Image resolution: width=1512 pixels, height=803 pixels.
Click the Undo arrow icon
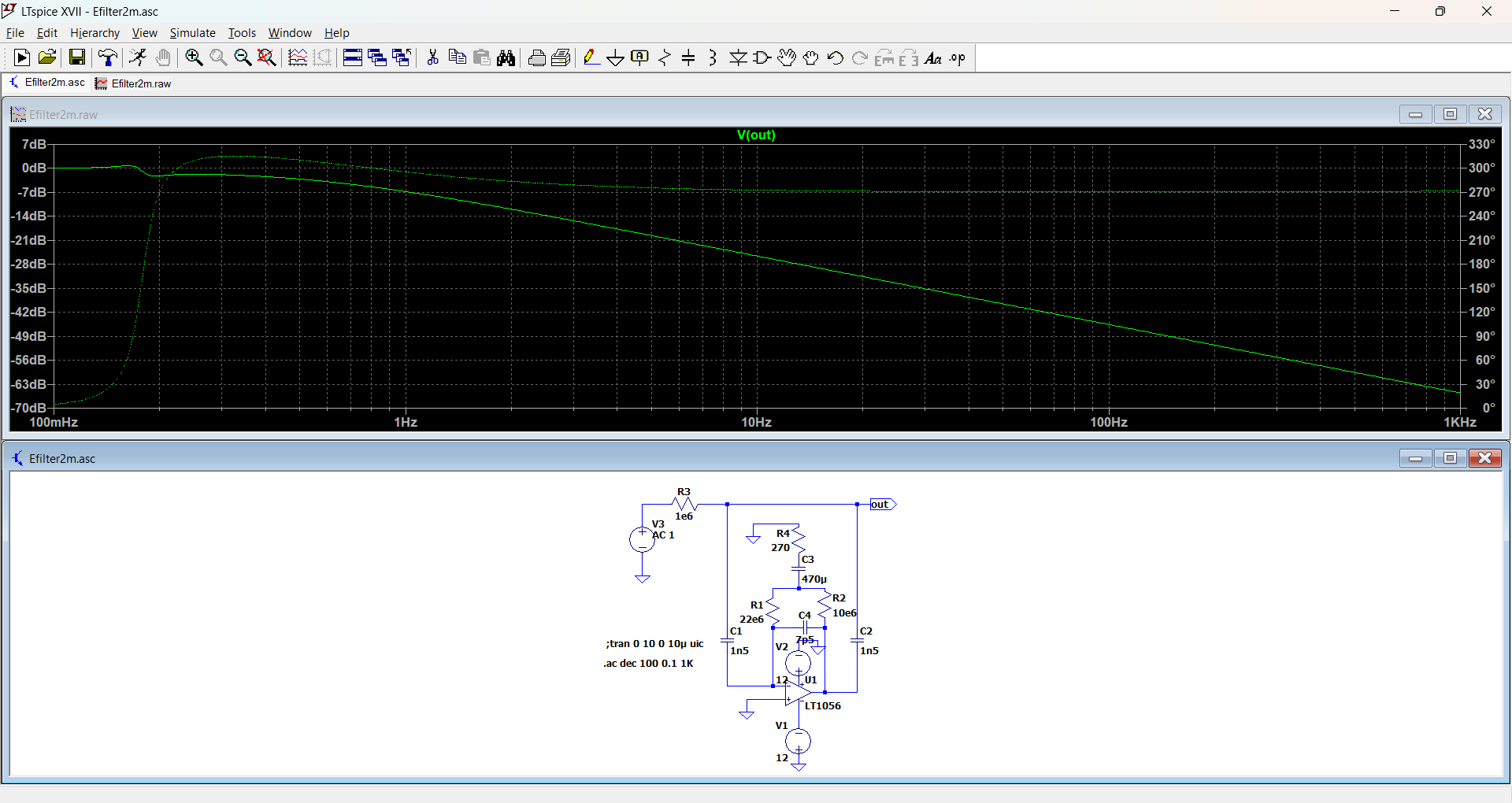click(836, 57)
